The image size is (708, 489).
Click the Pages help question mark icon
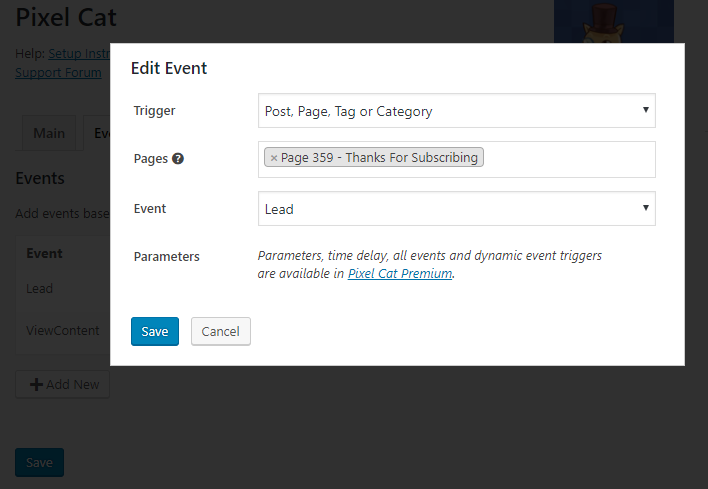point(178,158)
